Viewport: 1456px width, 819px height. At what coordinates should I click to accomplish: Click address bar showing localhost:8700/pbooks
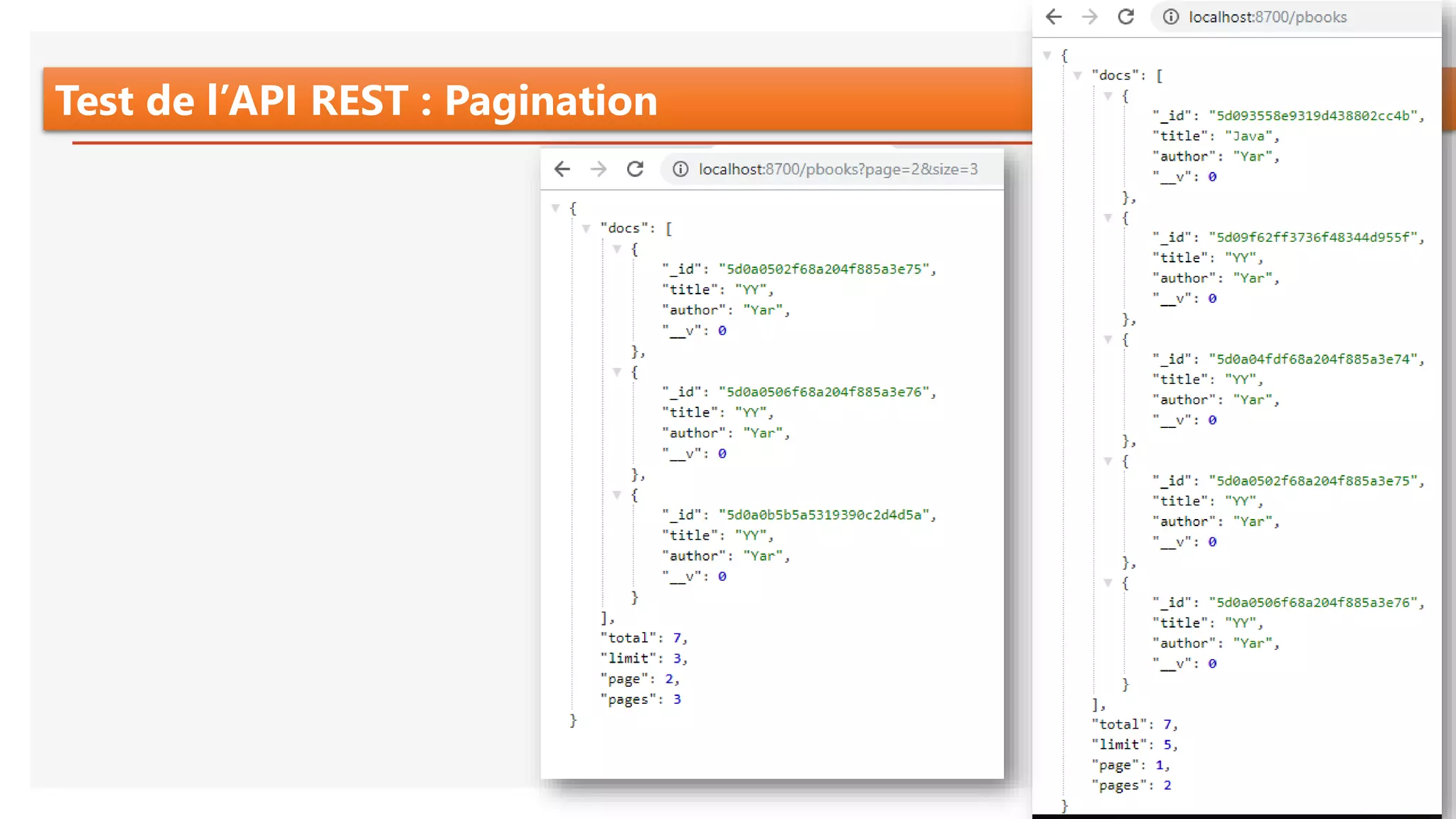coord(1295,17)
